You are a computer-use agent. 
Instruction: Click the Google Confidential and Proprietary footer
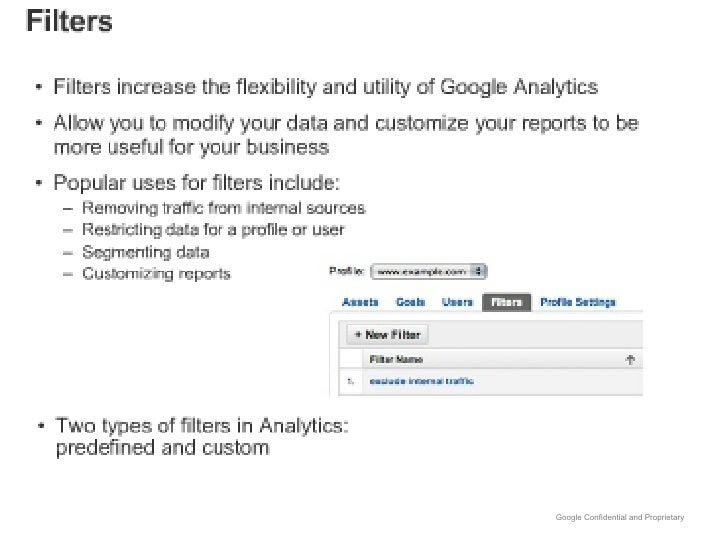click(620, 517)
